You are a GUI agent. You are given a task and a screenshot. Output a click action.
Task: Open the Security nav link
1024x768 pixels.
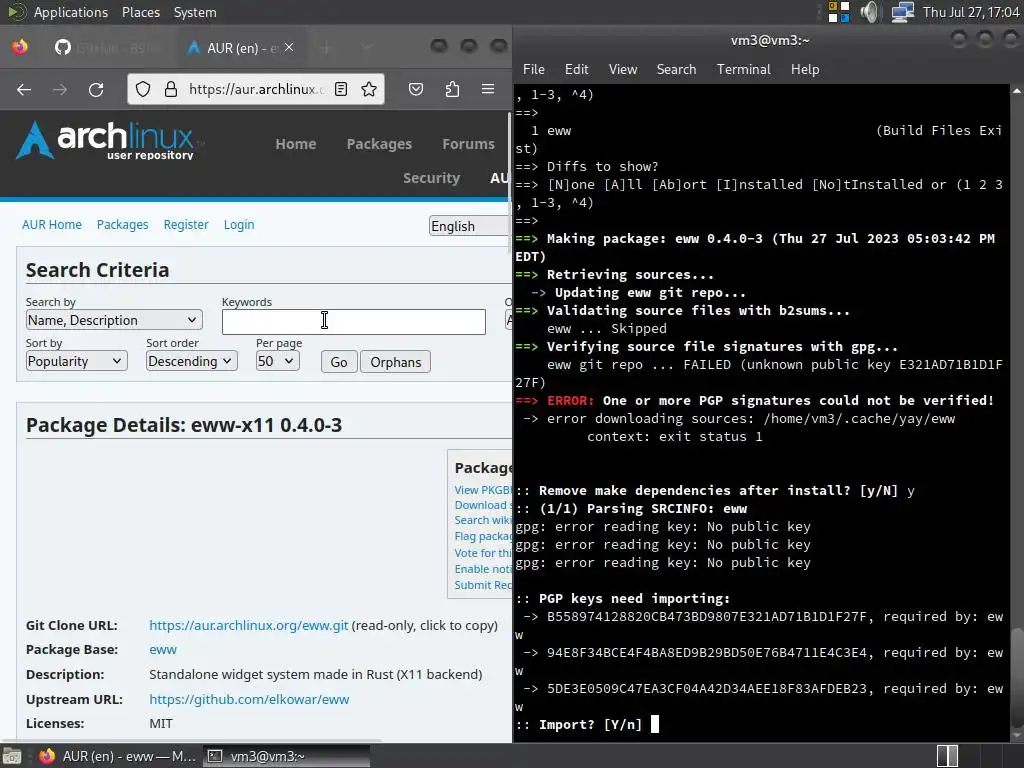tap(432, 178)
